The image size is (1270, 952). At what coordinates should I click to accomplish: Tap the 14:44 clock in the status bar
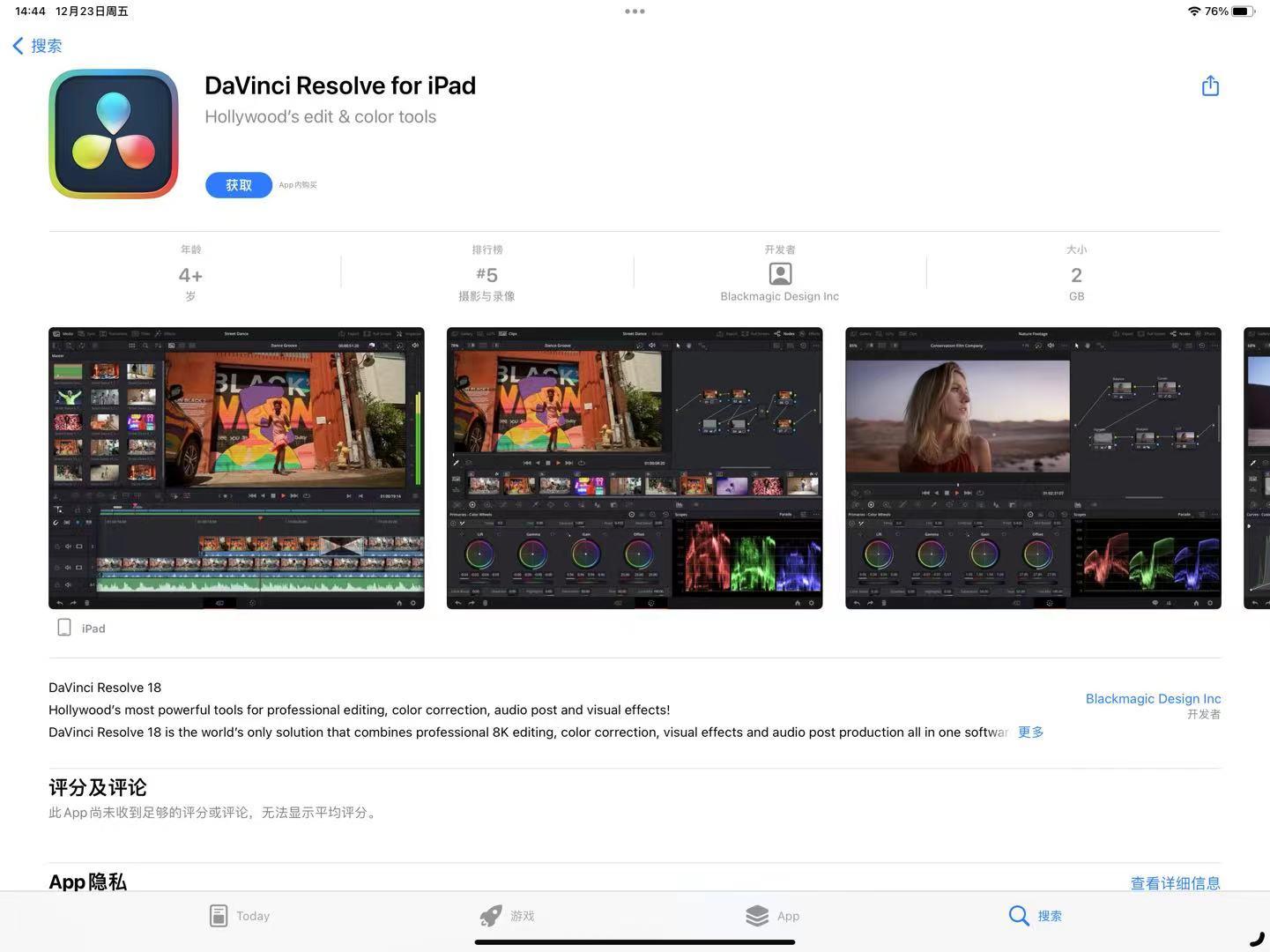click(27, 11)
